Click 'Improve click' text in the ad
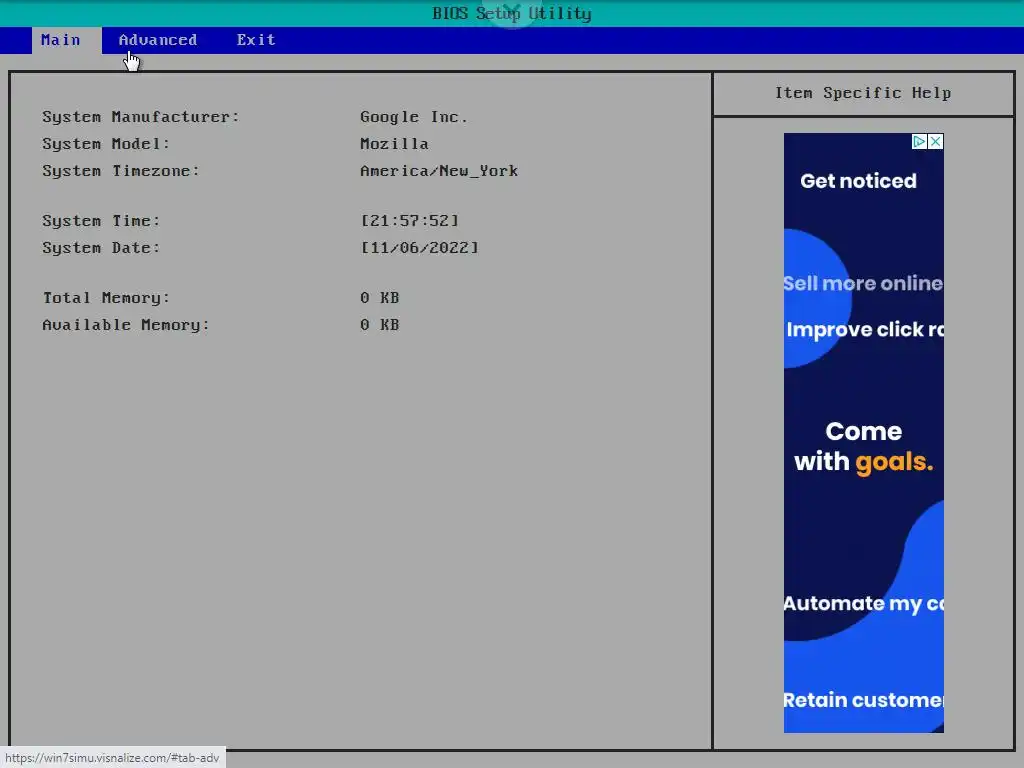The image size is (1024, 768). (x=856, y=330)
